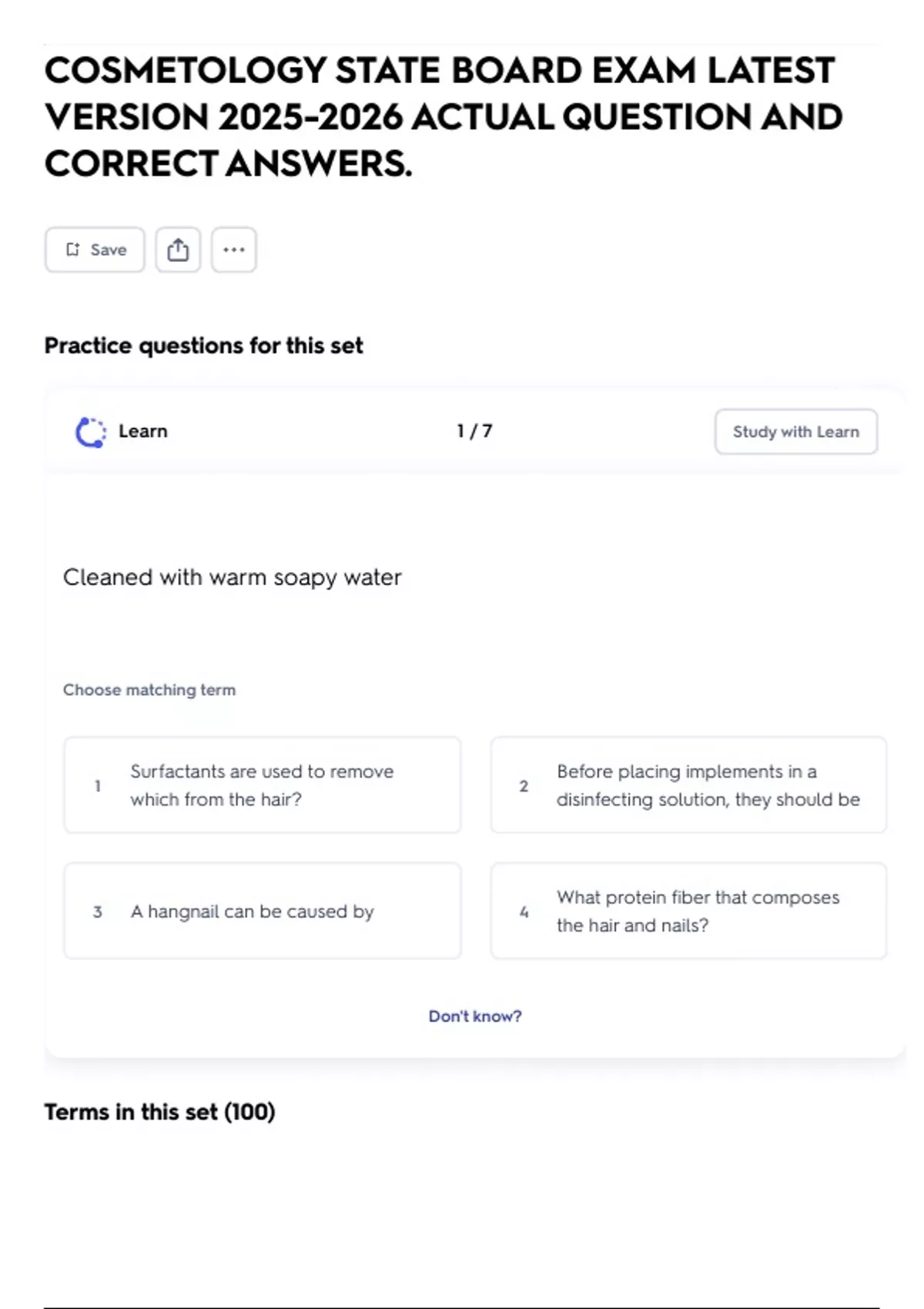
Task: Click the 'Choose matching term' label
Action: [149, 690]
